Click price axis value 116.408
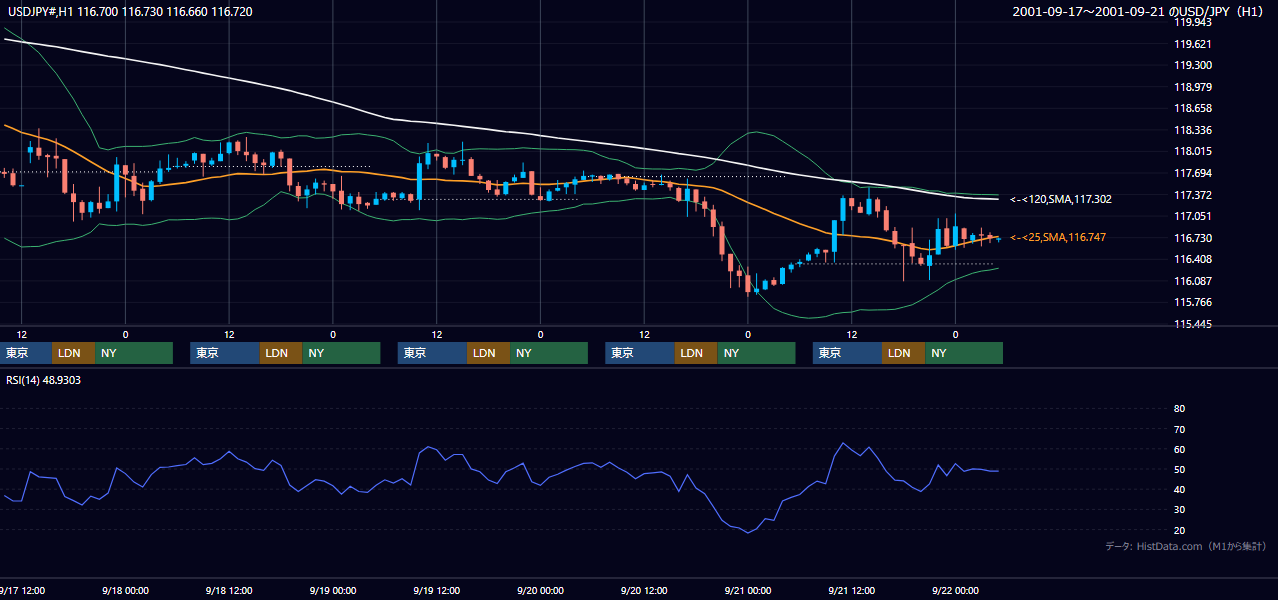The height and width of the screenshot is (600, 1278). point(1192,259)
